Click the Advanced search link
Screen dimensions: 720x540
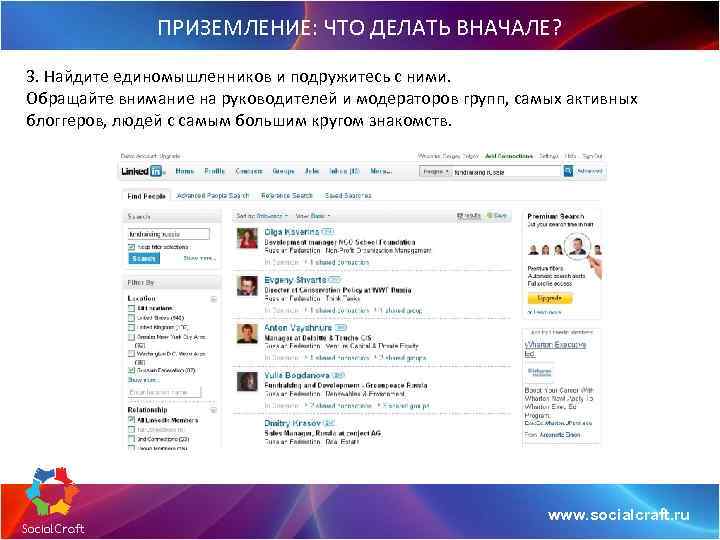590,171
